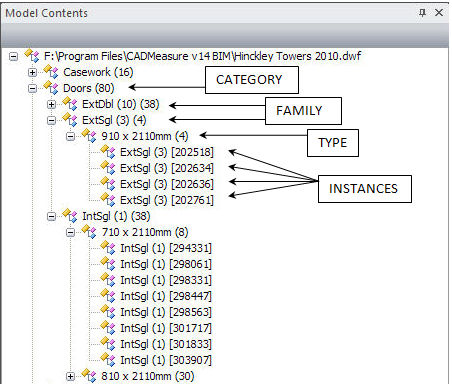
Task: Select IntSgl (1) [298563] instance
Action: [166, 312]
